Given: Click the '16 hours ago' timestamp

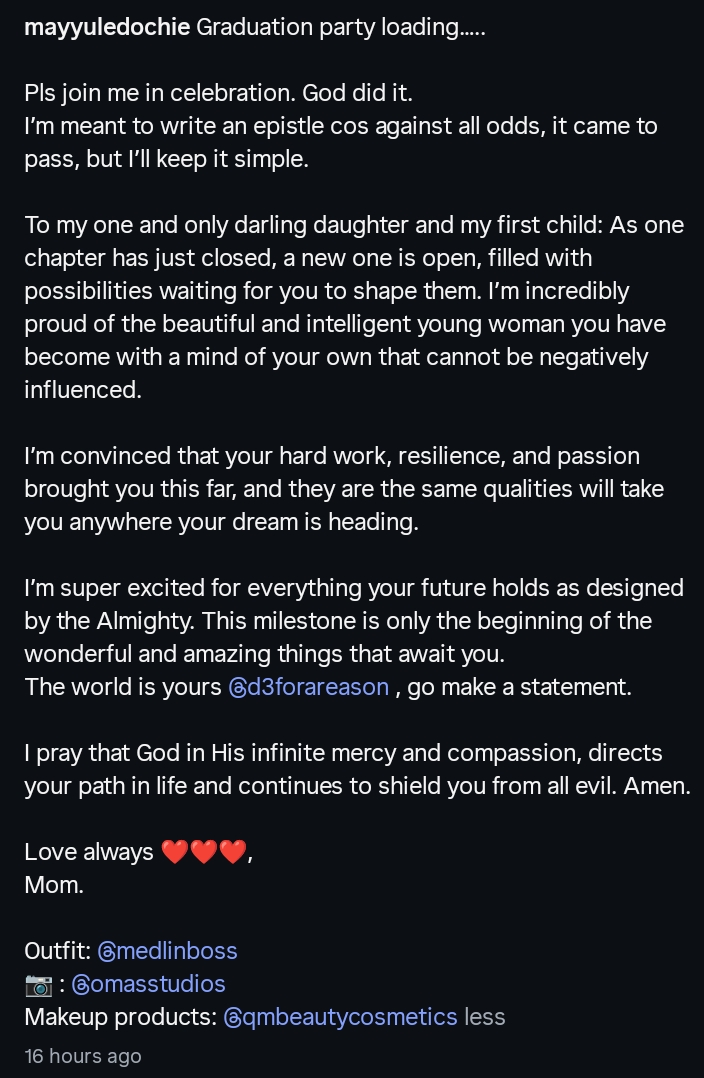Looking at the screenshot, I should tap(83, 1056).
